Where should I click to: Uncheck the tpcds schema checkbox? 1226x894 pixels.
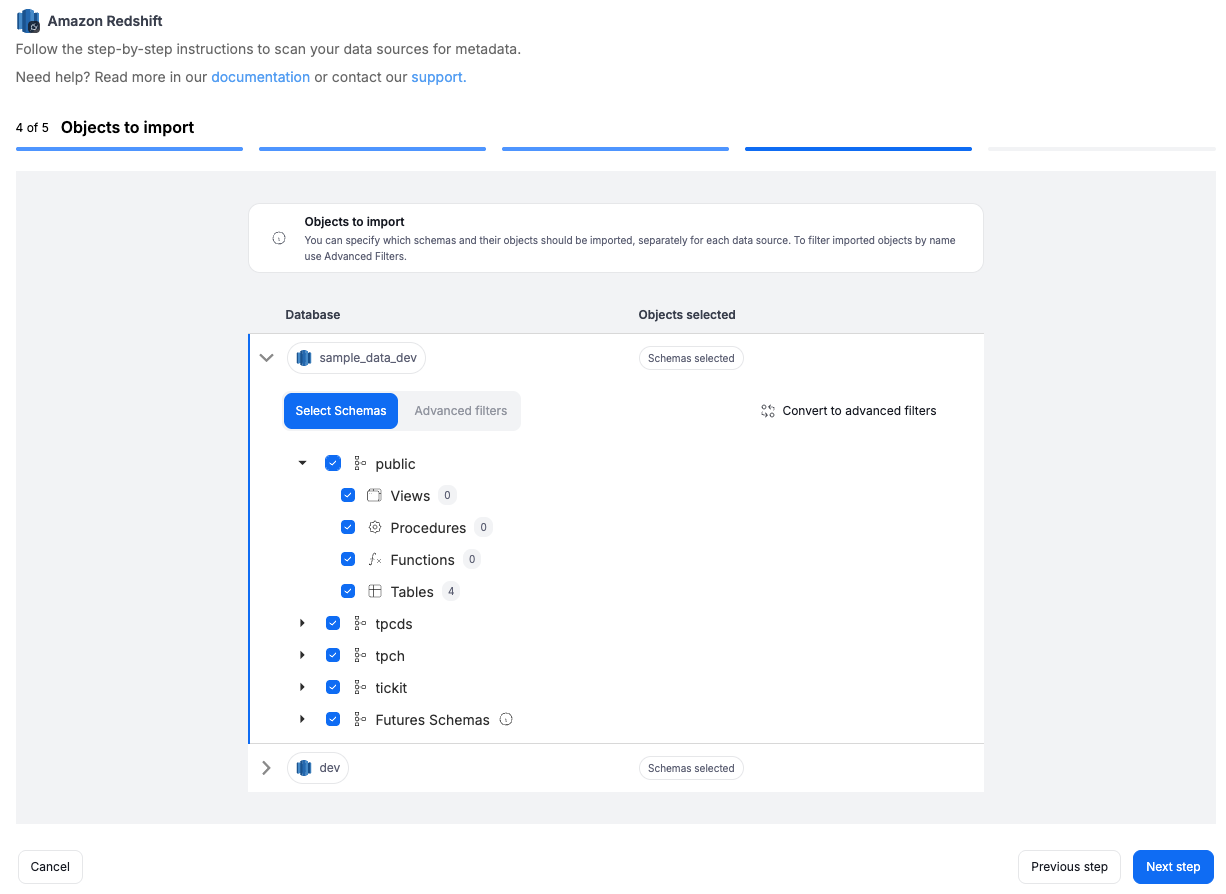(x=333, y=623)
